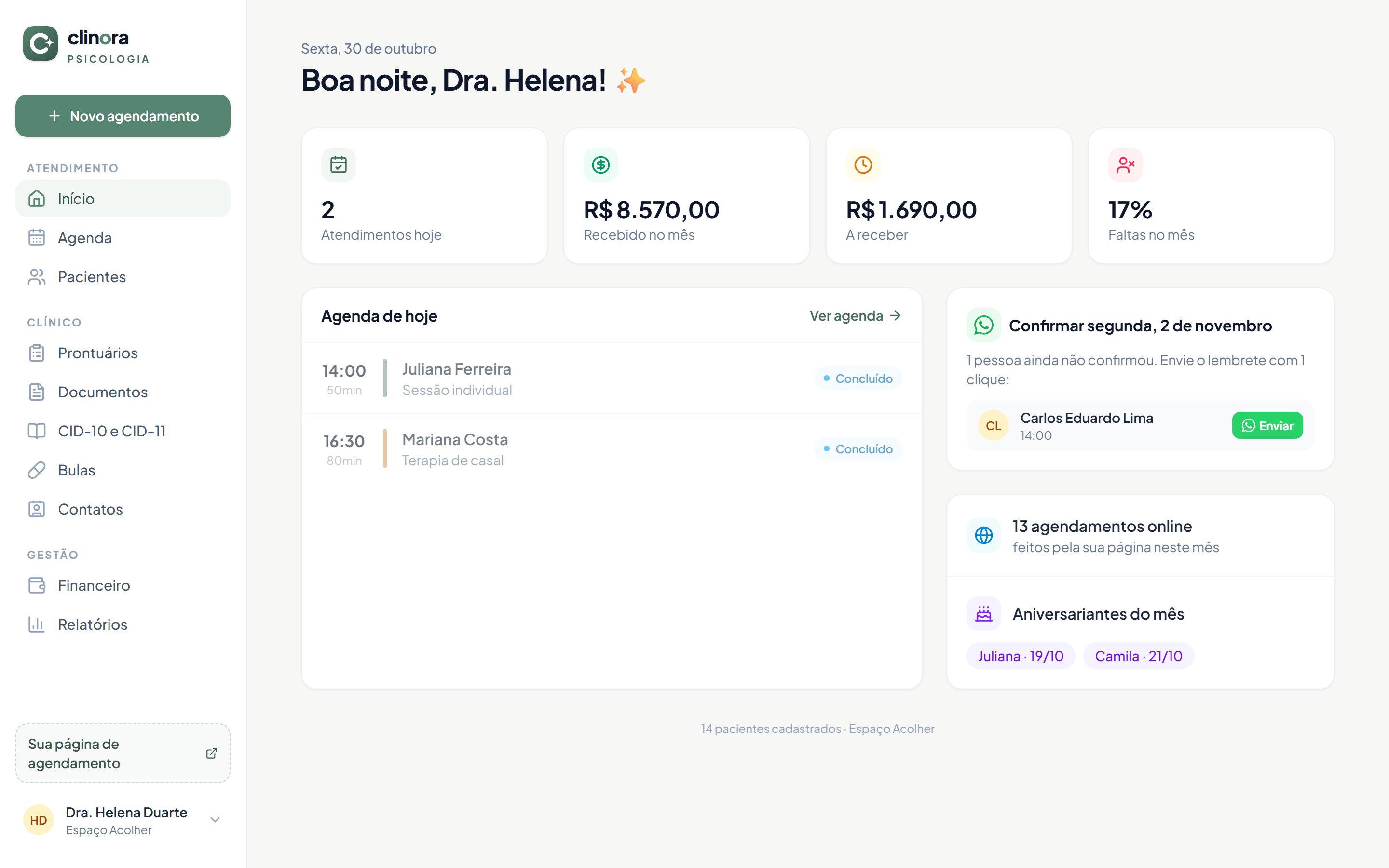The height and width of the screenshot is (868, 1389).
Task: Click the wallet icon next to Financeiro
Action: point(37,585)
